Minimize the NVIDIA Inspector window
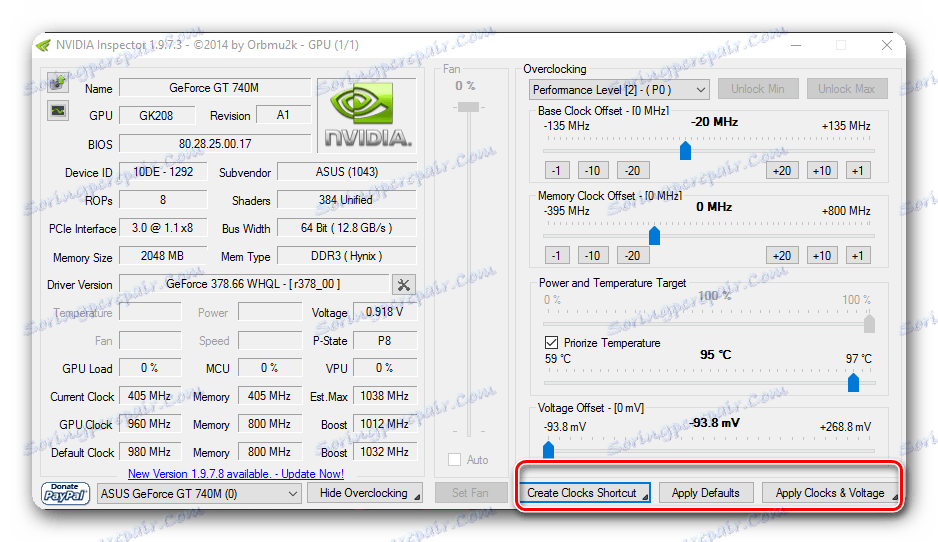The image size is (938, 542). 796,45
